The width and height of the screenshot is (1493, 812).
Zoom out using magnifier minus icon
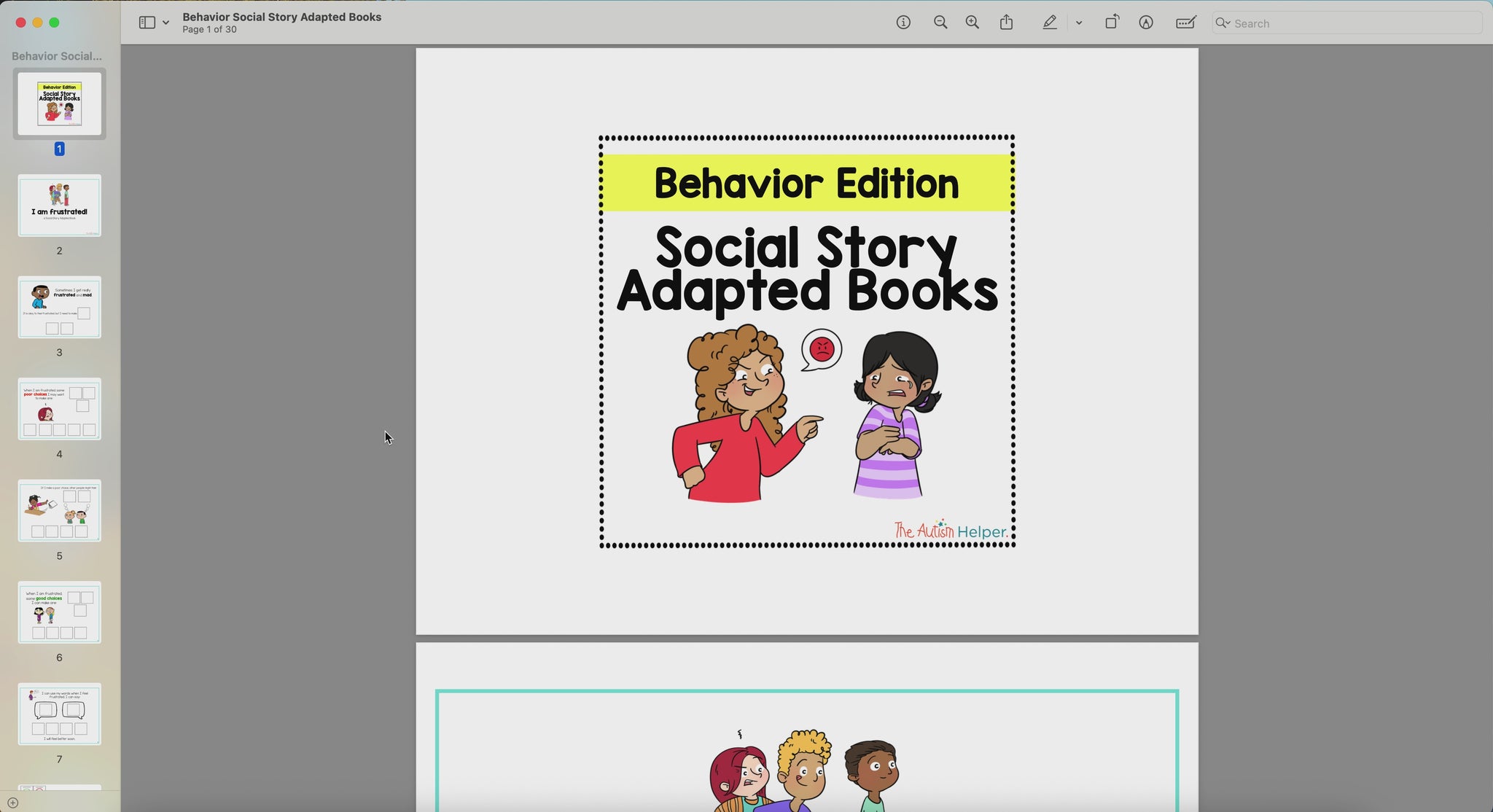click(940, 23)
